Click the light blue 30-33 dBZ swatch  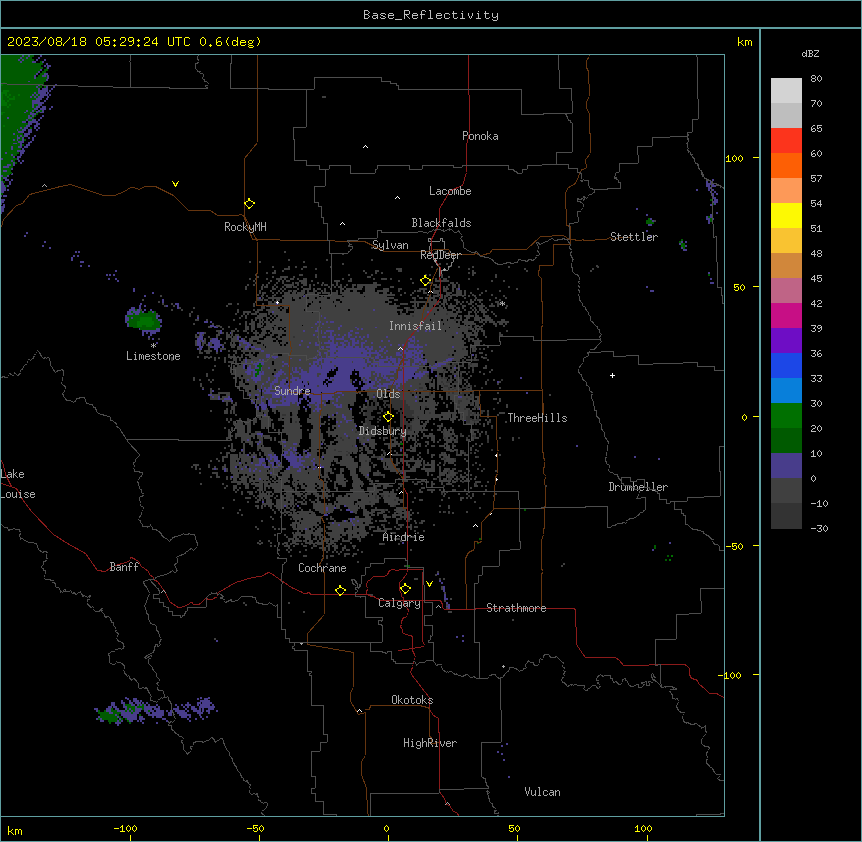pyautogui.click(x=786, y=391)
